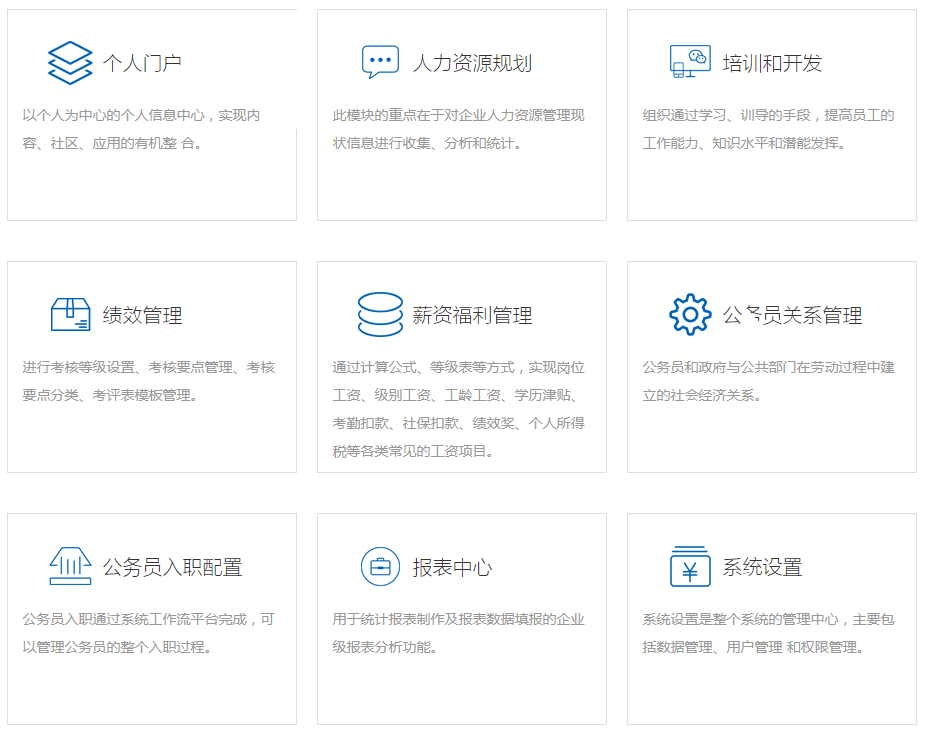Image resolution: width=926 pixels, height=729 pixels.
Task: Click the database stack icon for 薪资福利管理
Action: coord(380,315)
